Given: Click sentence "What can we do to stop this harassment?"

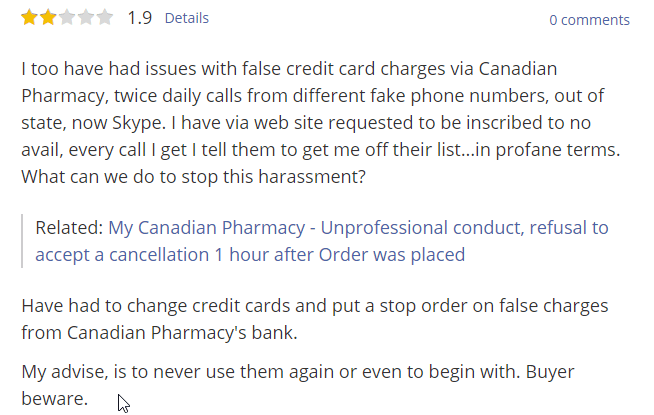Looking at the screenshot, I should tap(194, 177).
